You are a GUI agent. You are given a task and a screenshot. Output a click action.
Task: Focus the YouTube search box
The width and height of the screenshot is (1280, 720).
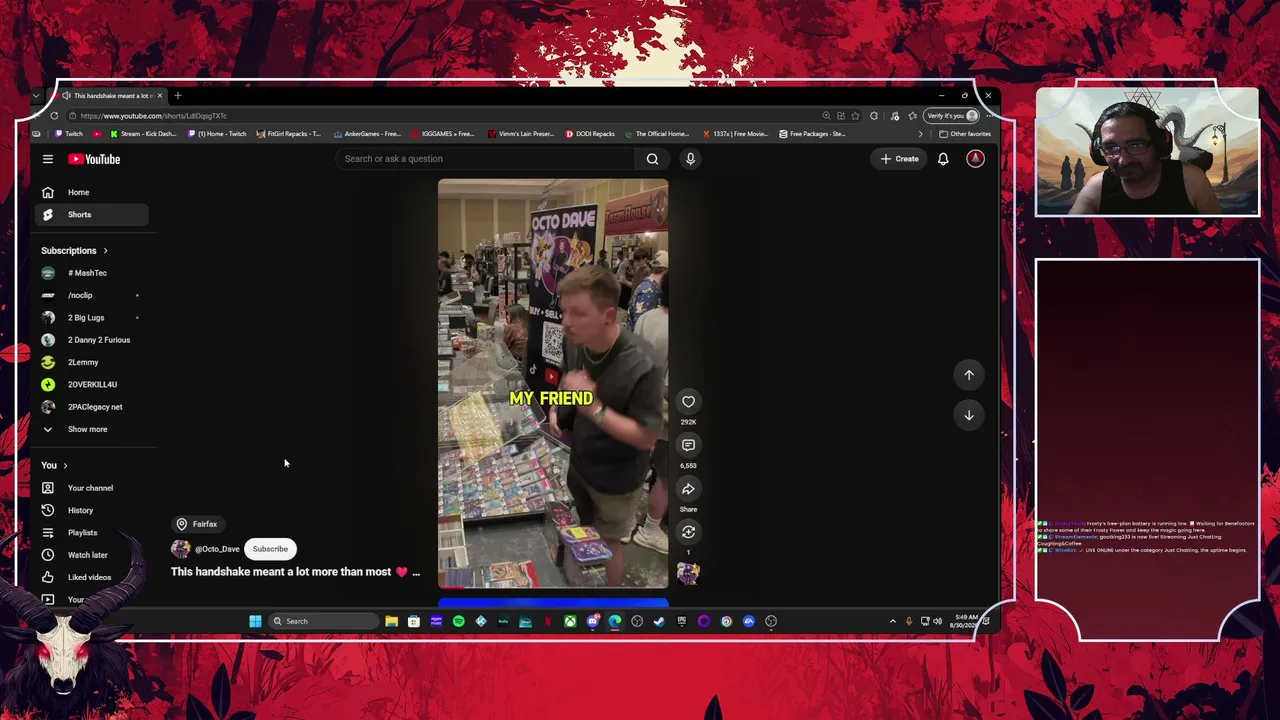487,159
